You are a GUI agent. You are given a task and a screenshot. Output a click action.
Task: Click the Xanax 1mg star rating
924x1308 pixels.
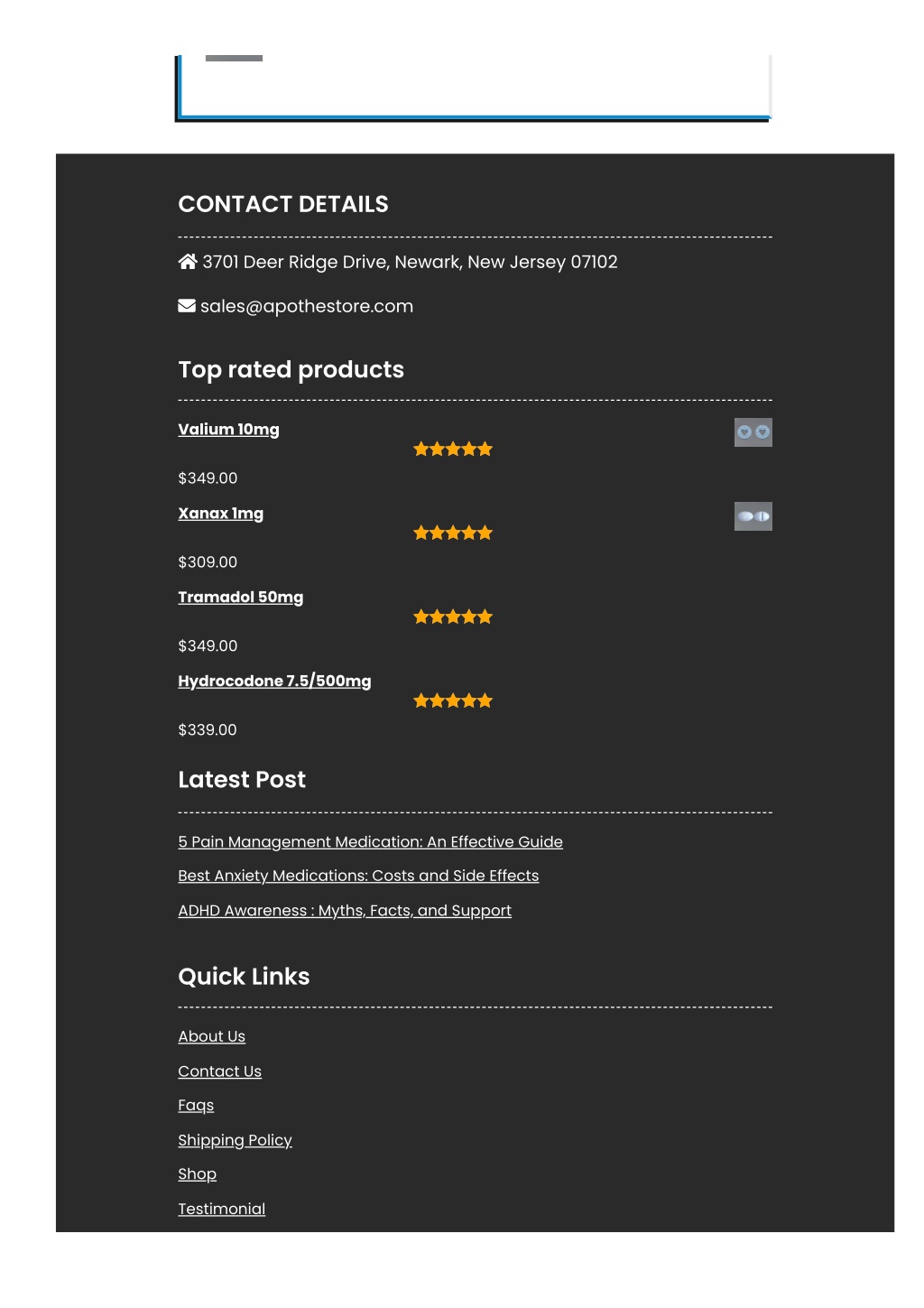coord(453,533)
